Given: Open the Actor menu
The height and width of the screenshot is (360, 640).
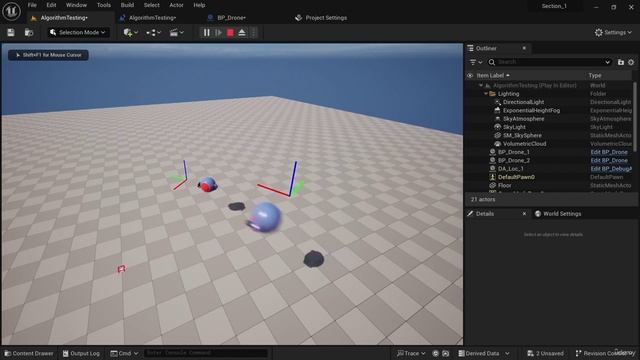Looking at the screenshot, I should click(176, 5).
